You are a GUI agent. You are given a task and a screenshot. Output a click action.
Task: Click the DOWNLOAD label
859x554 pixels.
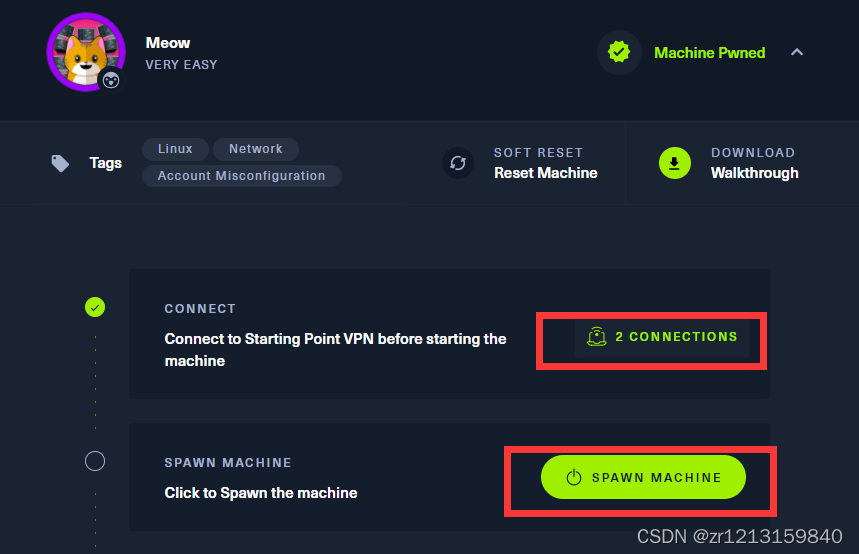753,153
